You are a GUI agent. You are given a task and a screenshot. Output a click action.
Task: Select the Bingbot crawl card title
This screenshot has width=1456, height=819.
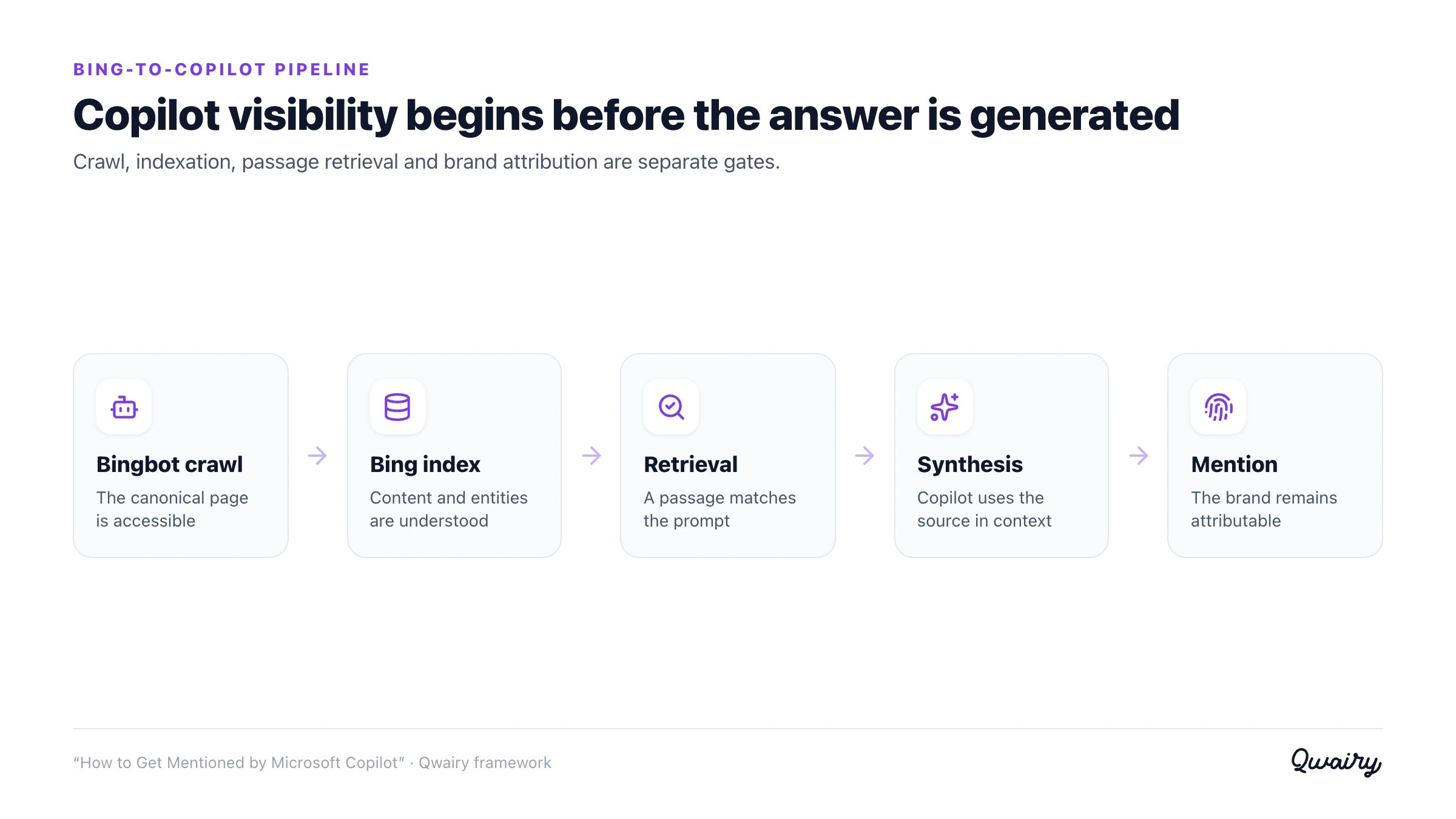169,464
